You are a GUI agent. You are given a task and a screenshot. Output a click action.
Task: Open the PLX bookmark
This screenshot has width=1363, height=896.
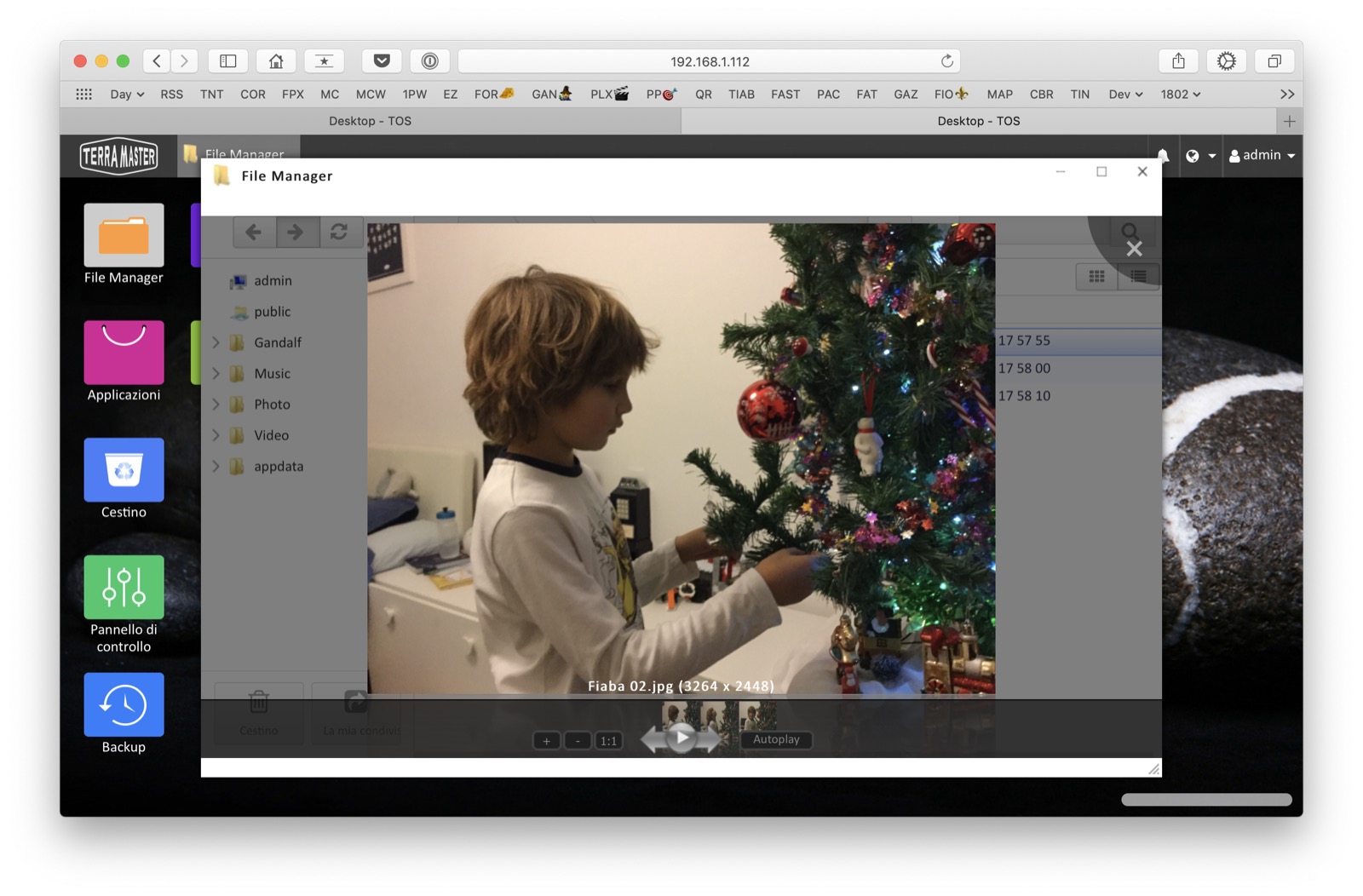click(x=609, y=95)
